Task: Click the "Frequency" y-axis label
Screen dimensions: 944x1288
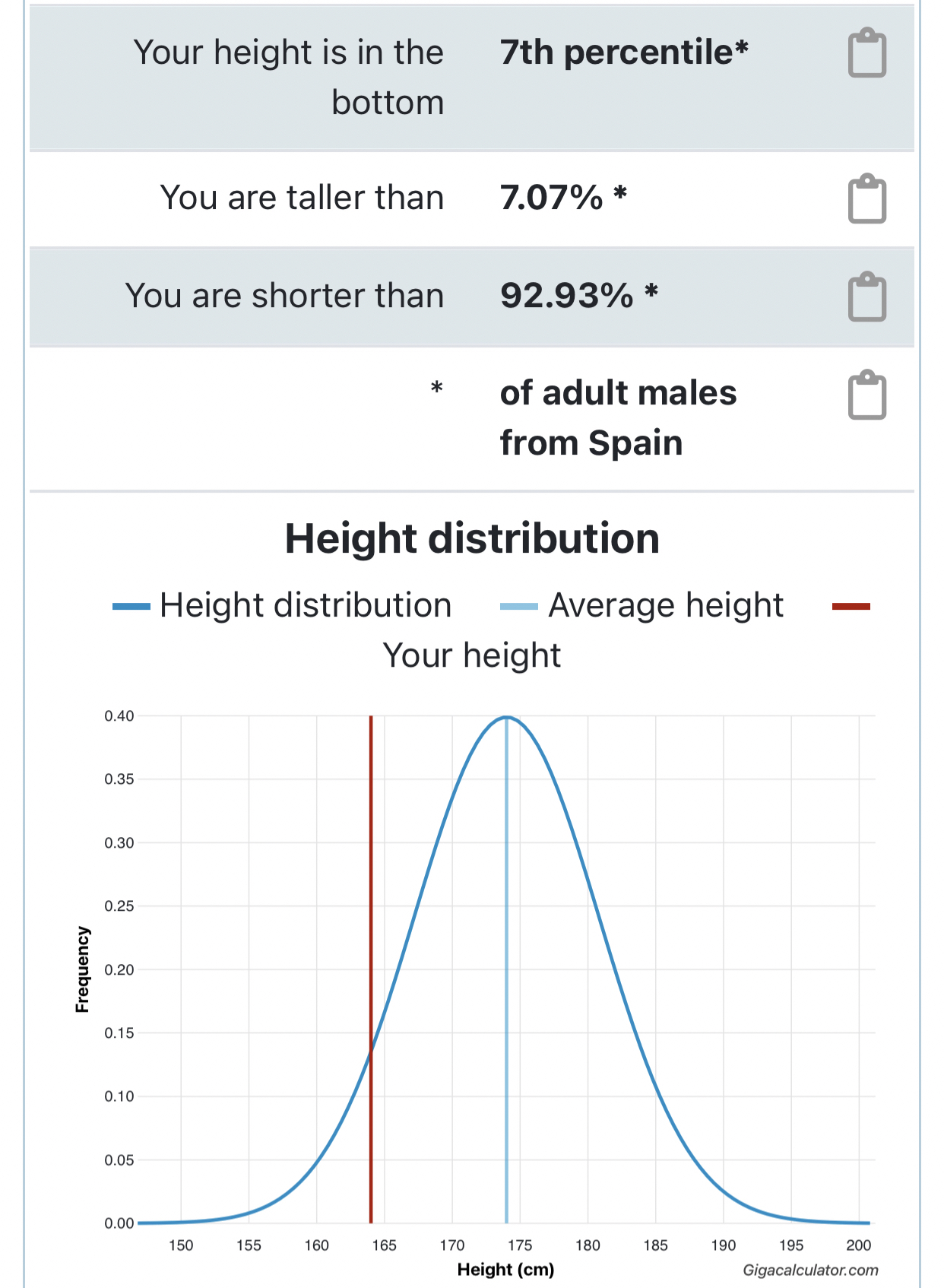Action: [83, 969]
